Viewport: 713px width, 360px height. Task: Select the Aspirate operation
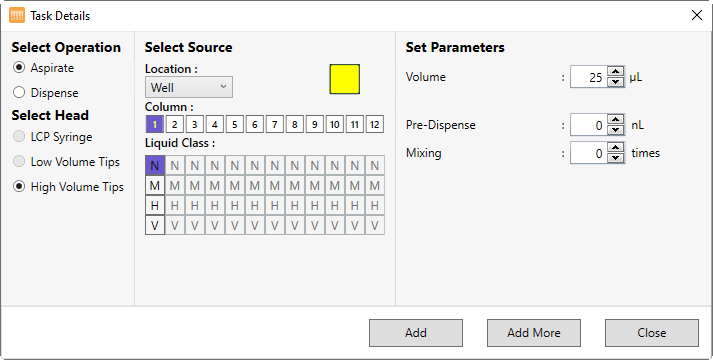44,68
